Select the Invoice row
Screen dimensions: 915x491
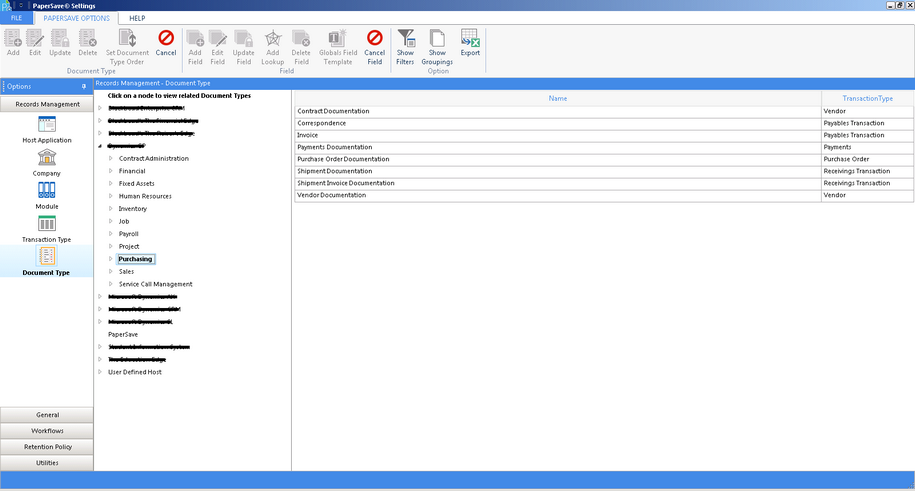point(604,135)
